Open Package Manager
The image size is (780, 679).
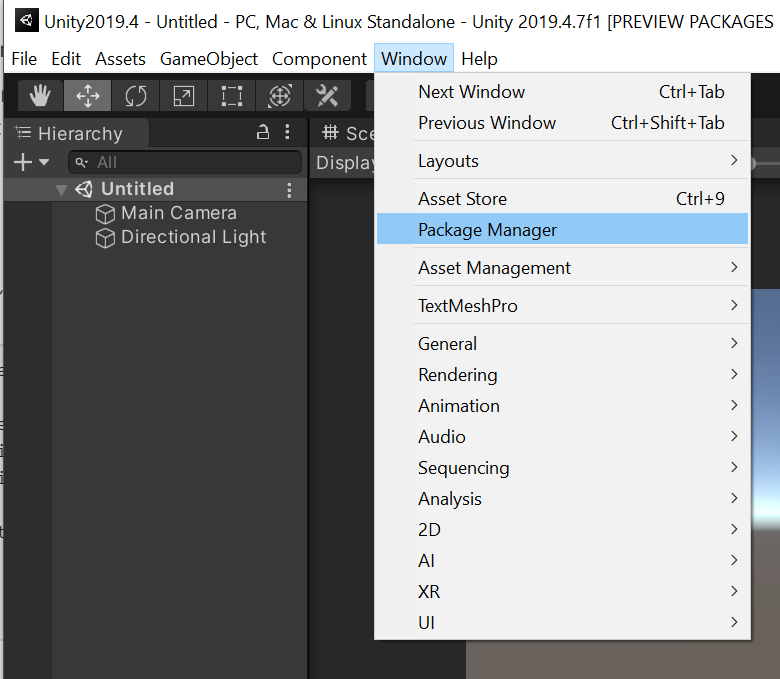point(562,229)
